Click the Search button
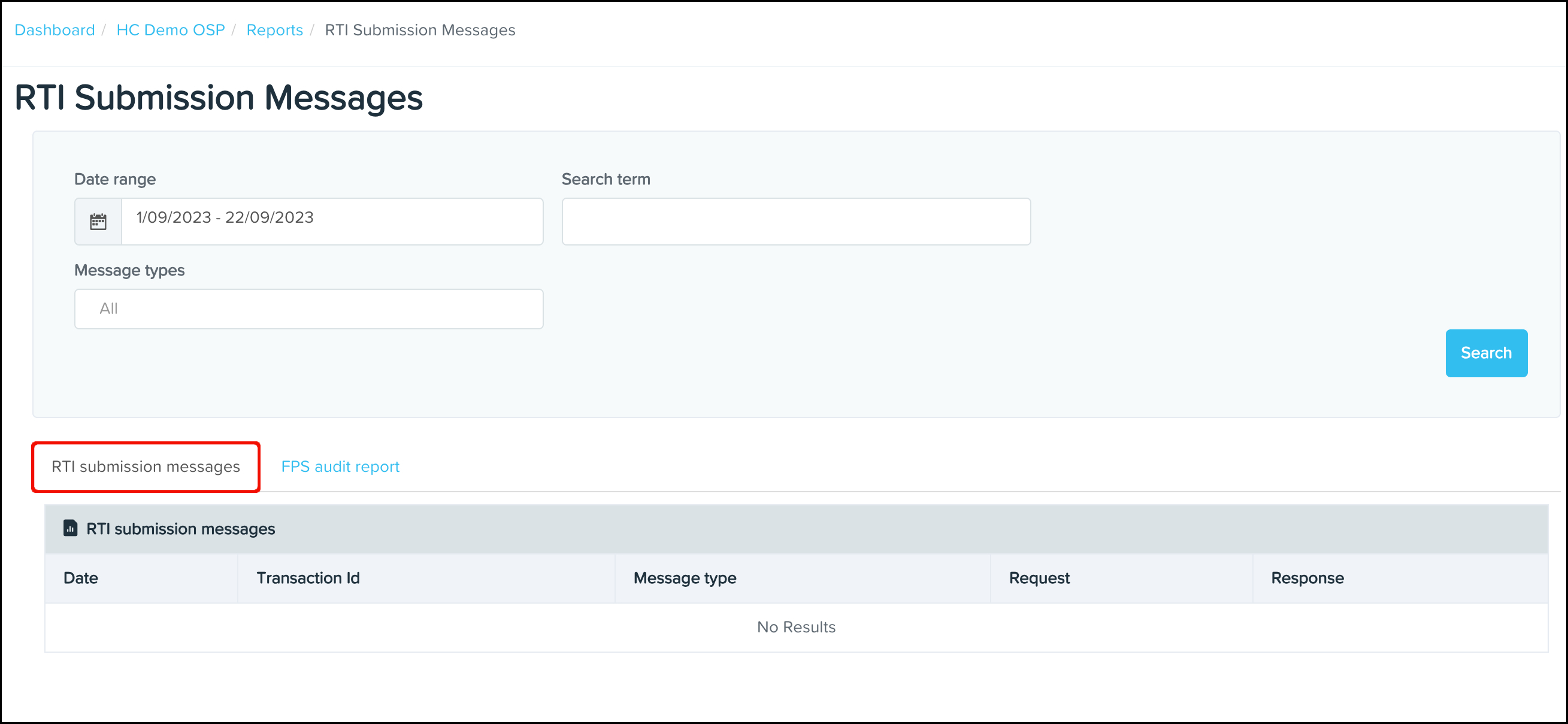The height and width of the screenshot is (724, 1568). (x=1486, y=353)
